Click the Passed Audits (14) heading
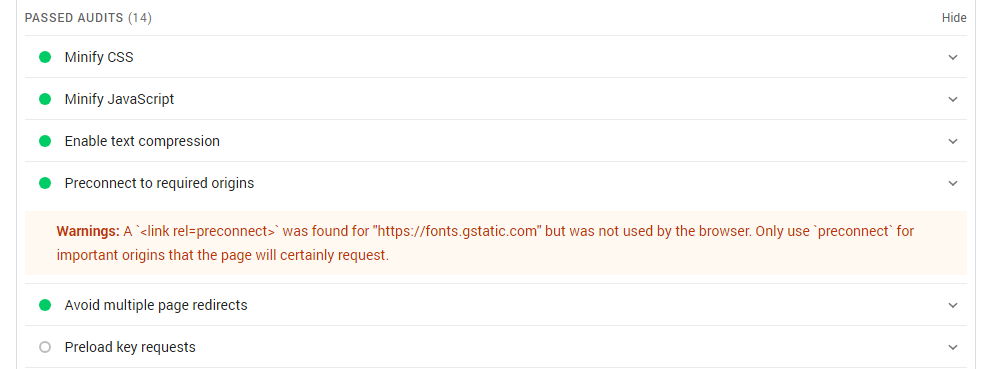987x369 pixels. point(88,18)
